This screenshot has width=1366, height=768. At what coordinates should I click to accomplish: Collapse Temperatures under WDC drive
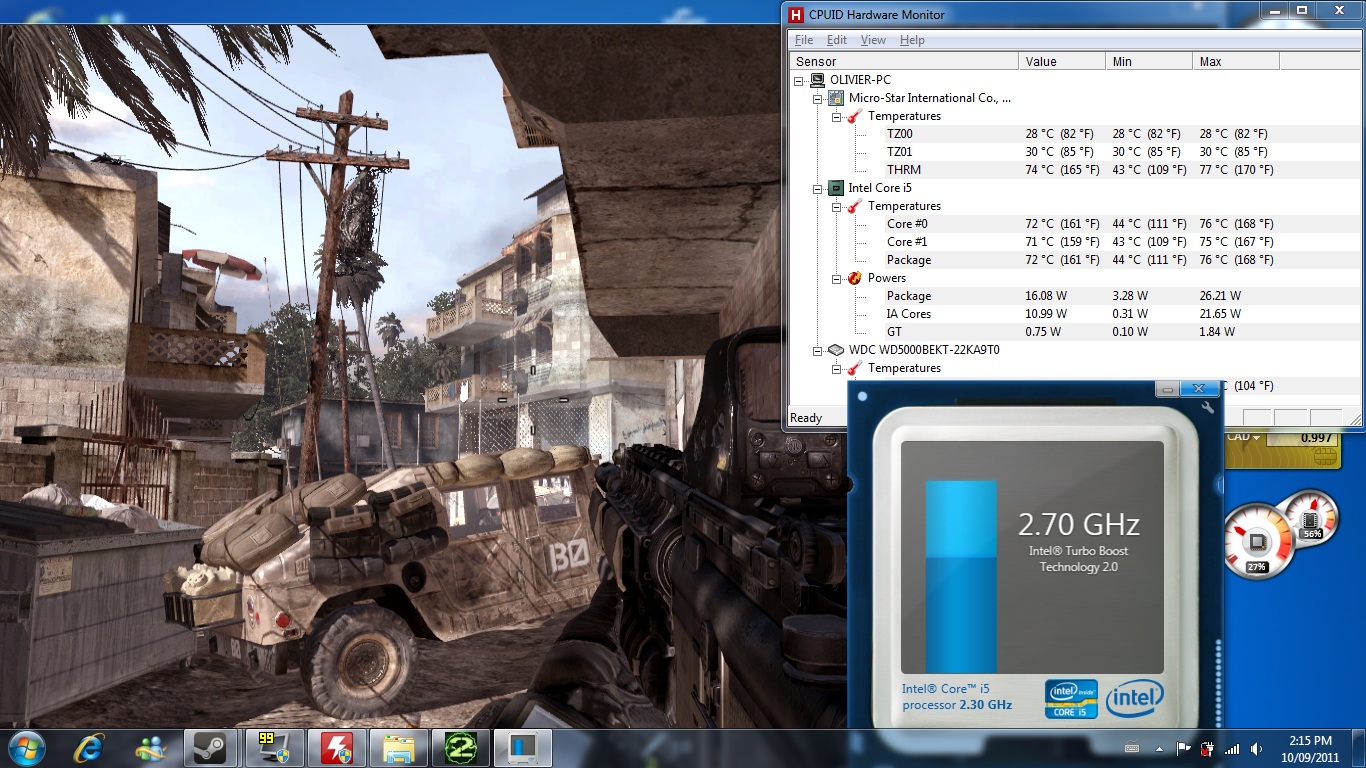[x=837, y=368]
